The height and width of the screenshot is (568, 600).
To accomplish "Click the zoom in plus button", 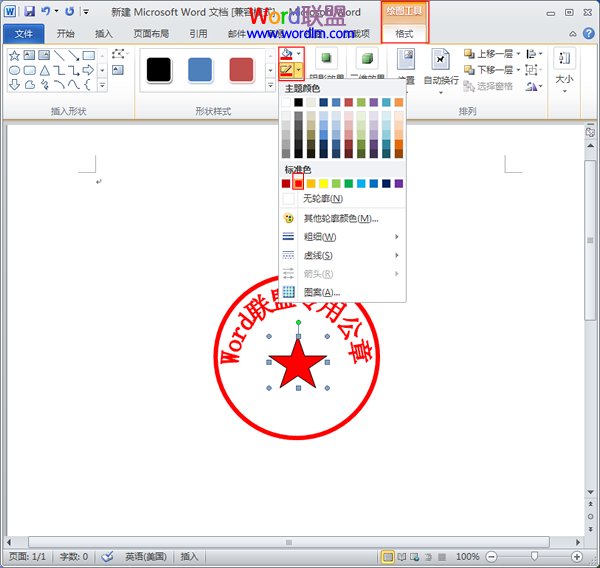I will coord(577,557).
